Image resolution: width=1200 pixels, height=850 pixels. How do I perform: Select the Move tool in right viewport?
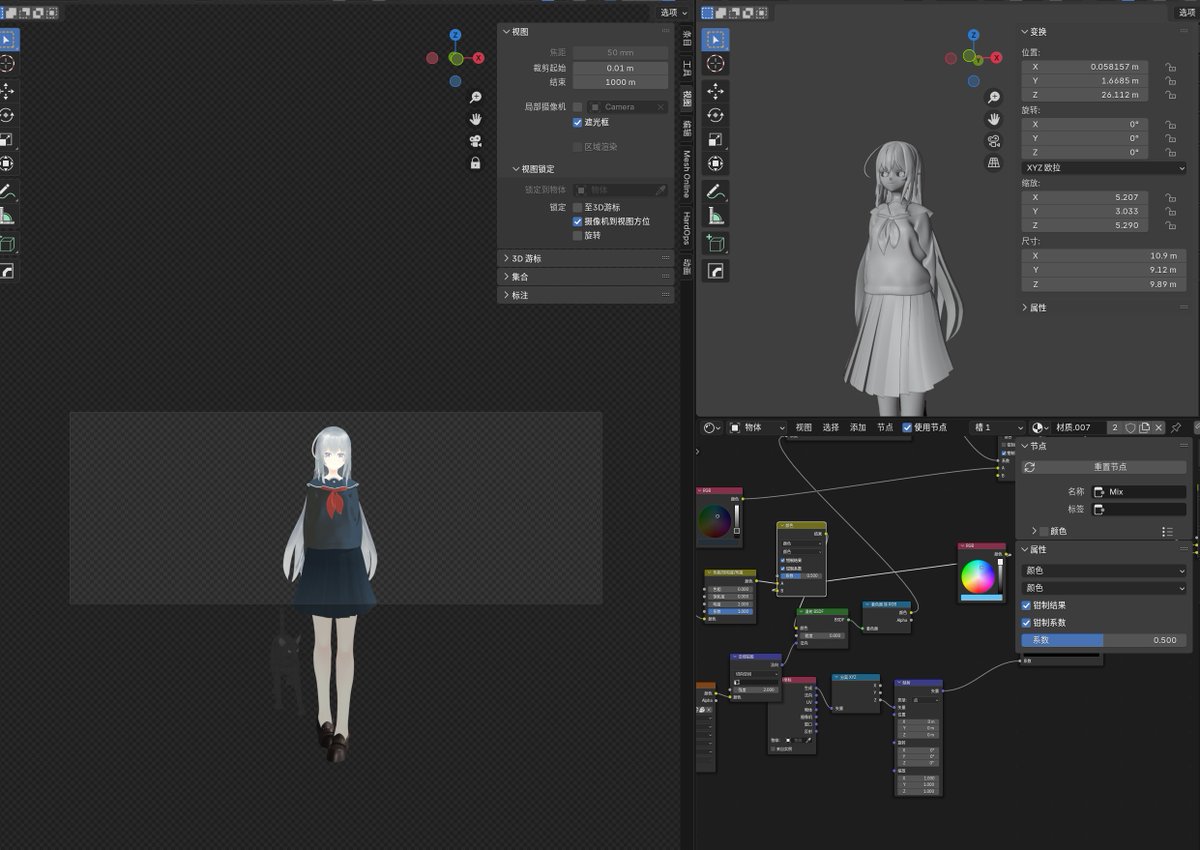(x=715, y=91)
